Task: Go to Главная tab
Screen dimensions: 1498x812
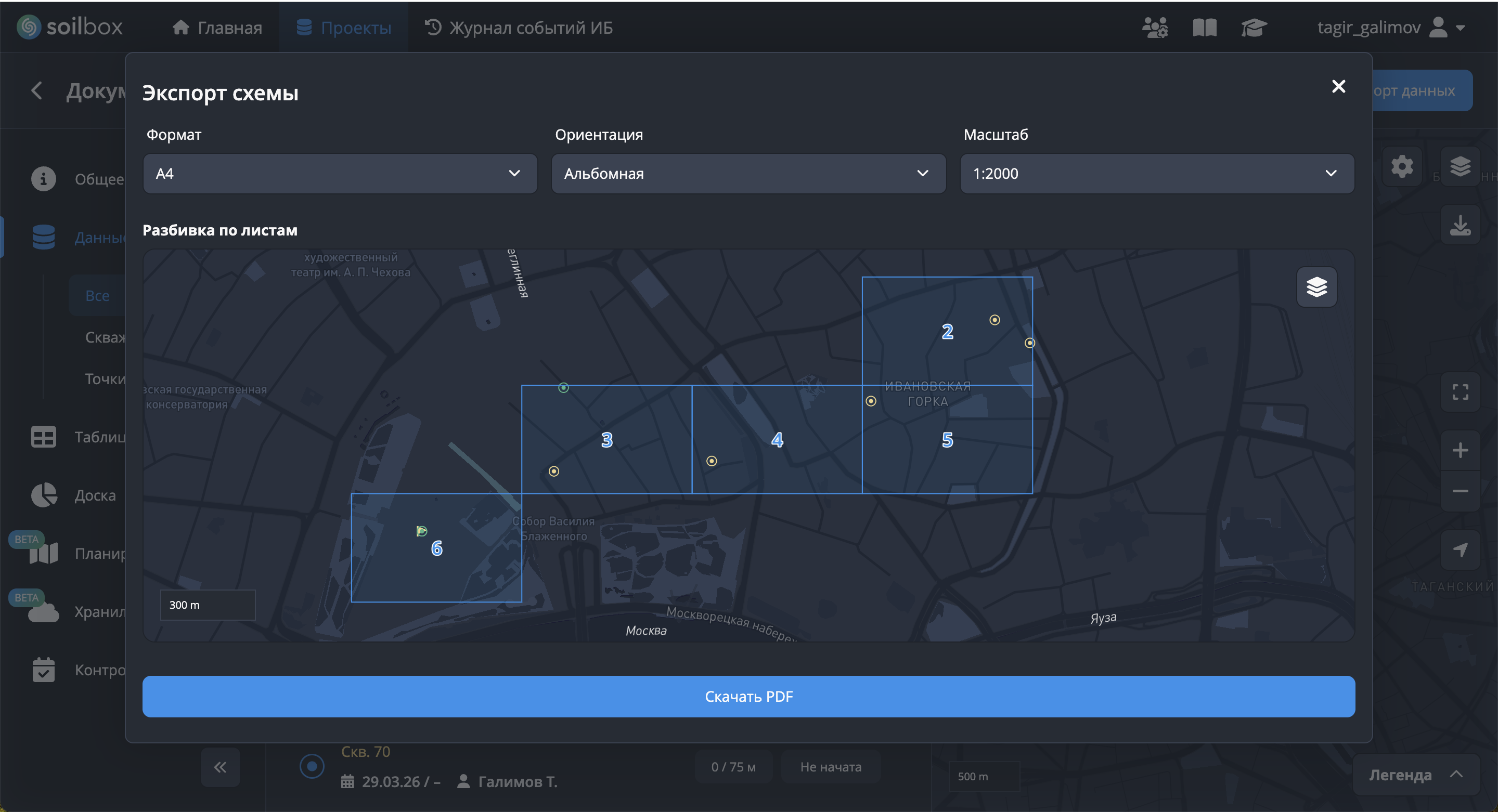Action: pyautogui.click(x=217, y=28)
